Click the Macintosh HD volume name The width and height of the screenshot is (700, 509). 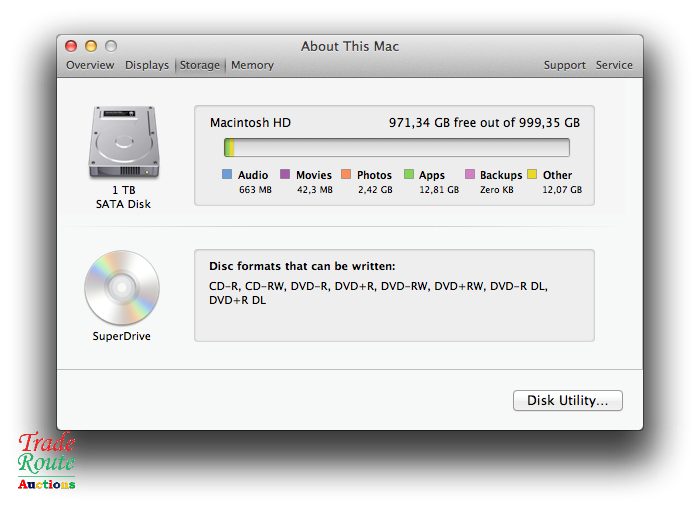[250, 123]
